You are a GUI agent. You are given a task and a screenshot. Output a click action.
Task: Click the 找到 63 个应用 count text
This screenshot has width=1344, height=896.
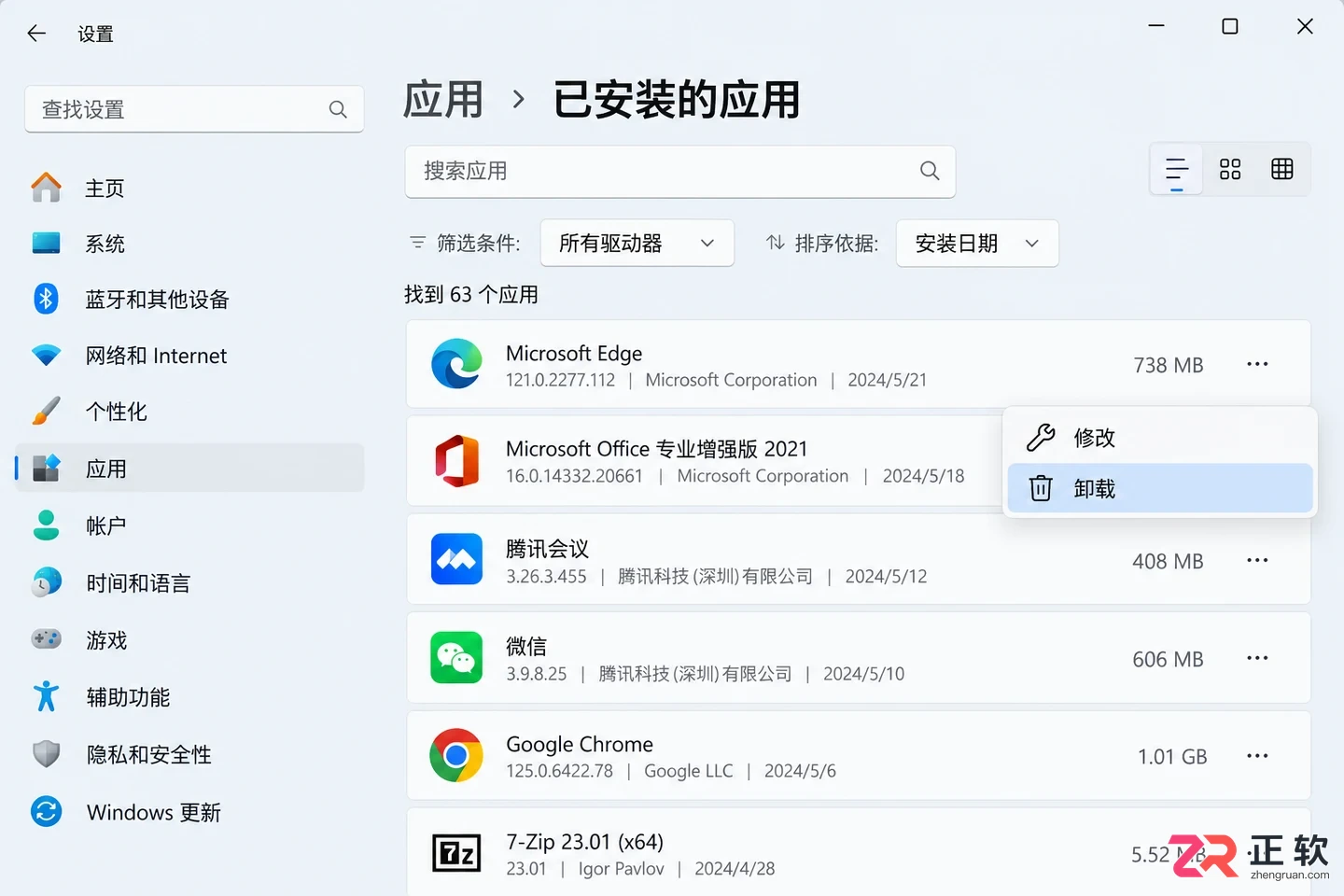click(x=471, y=295)
